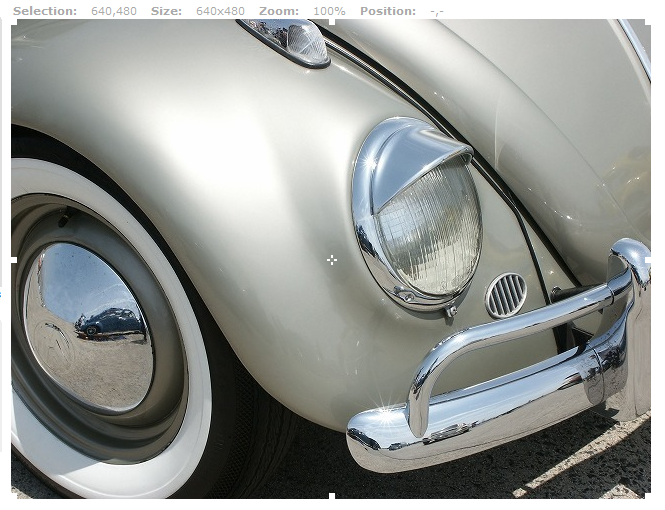
Task: Click the center crosshair of the selection
Action: pos(332,260)
